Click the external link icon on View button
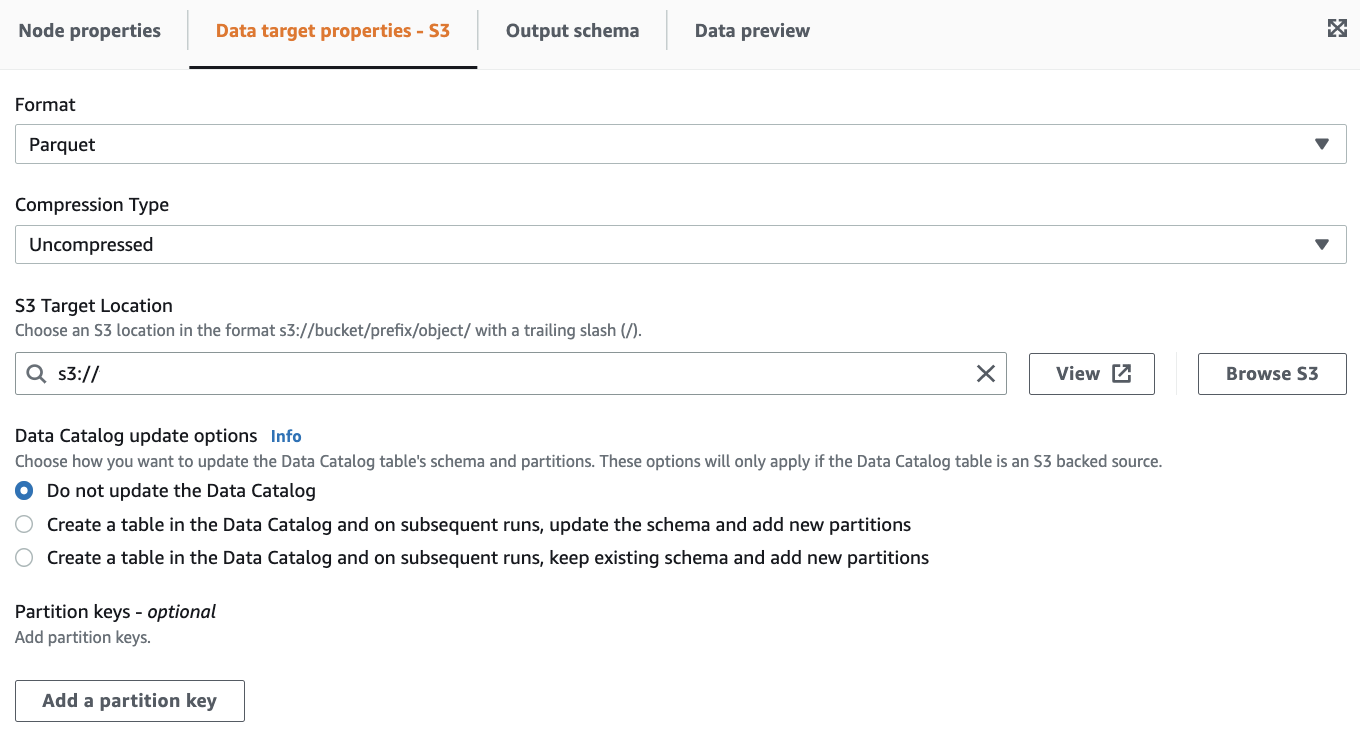Screen dimensions: 1360x734 1122,374
